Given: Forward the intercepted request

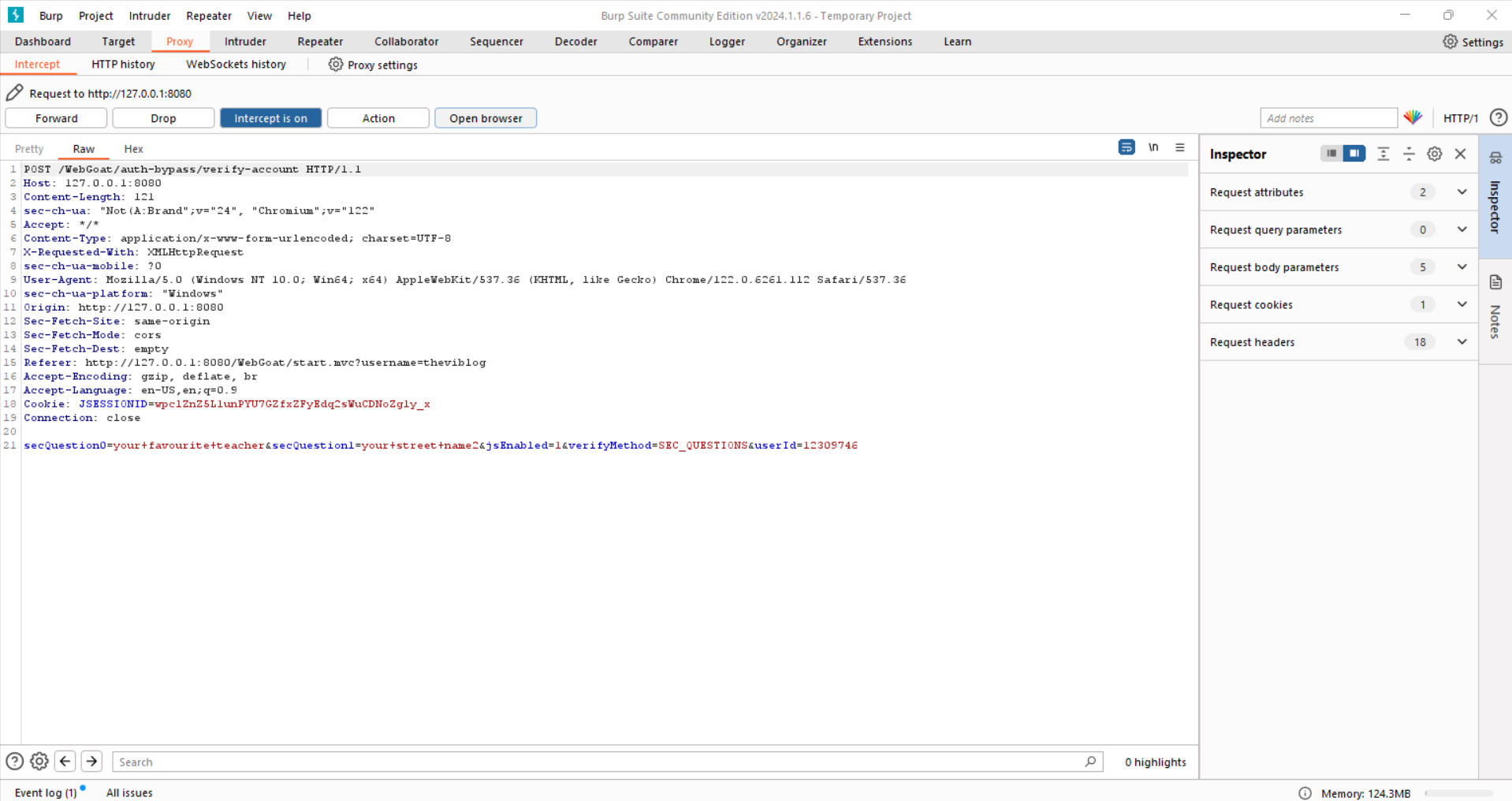Looking at the screenshot, I should point(56,118).
